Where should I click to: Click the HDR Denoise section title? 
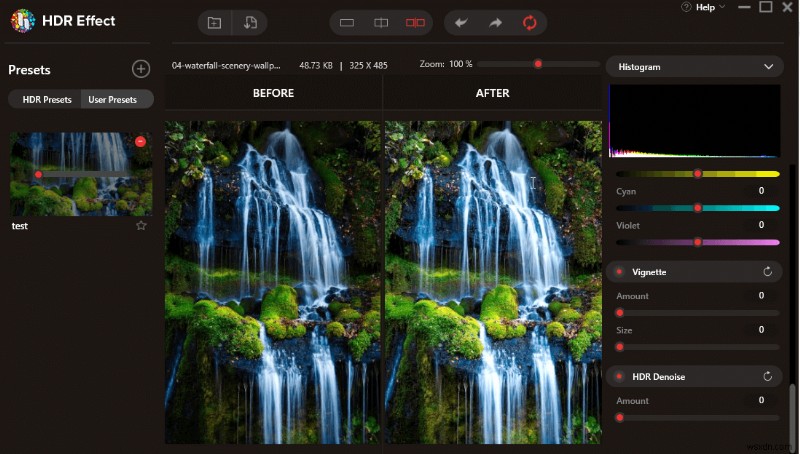[659, 376]
